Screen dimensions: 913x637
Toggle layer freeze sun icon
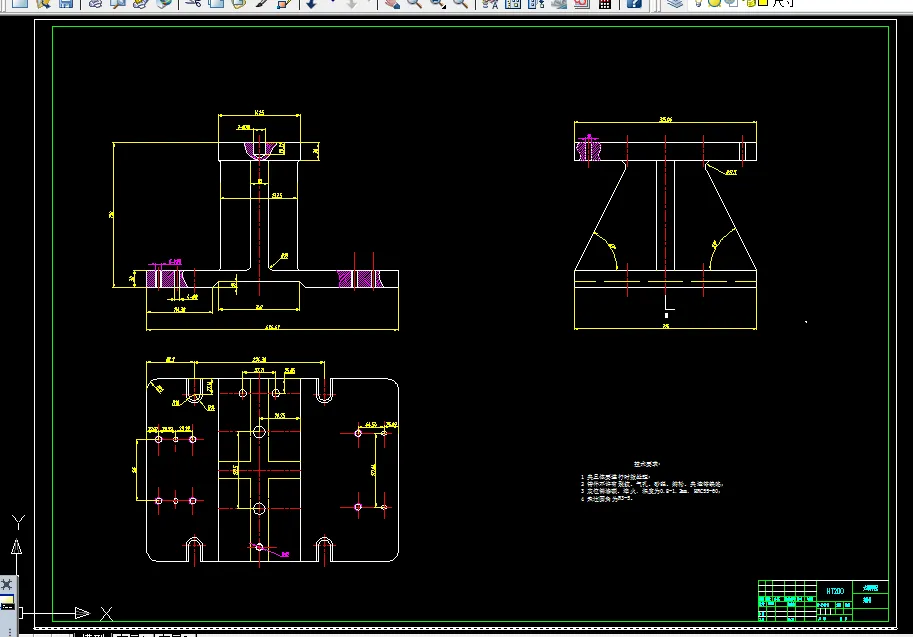[x=714, y=3]
